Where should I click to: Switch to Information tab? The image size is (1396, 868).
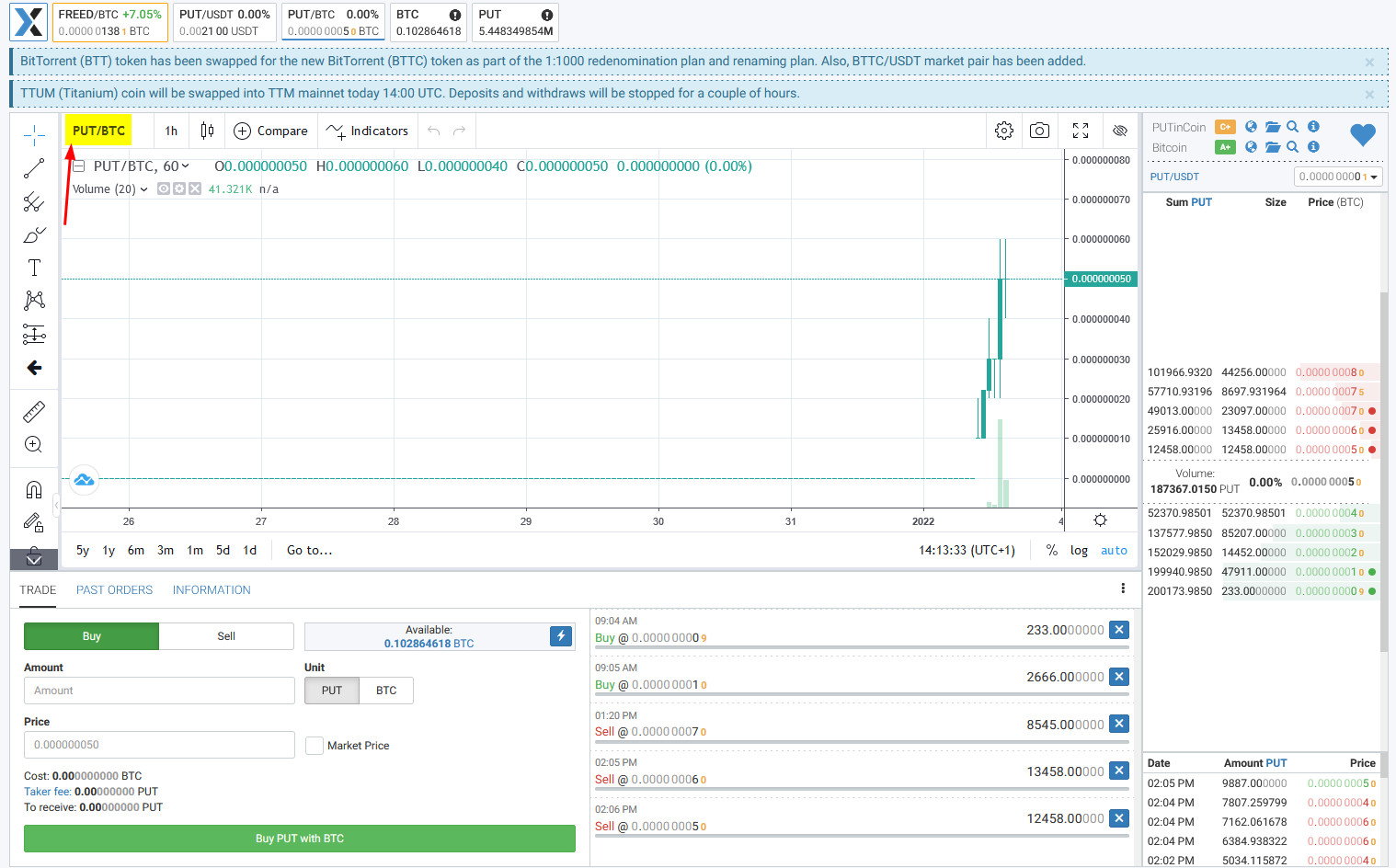(212, 590)
